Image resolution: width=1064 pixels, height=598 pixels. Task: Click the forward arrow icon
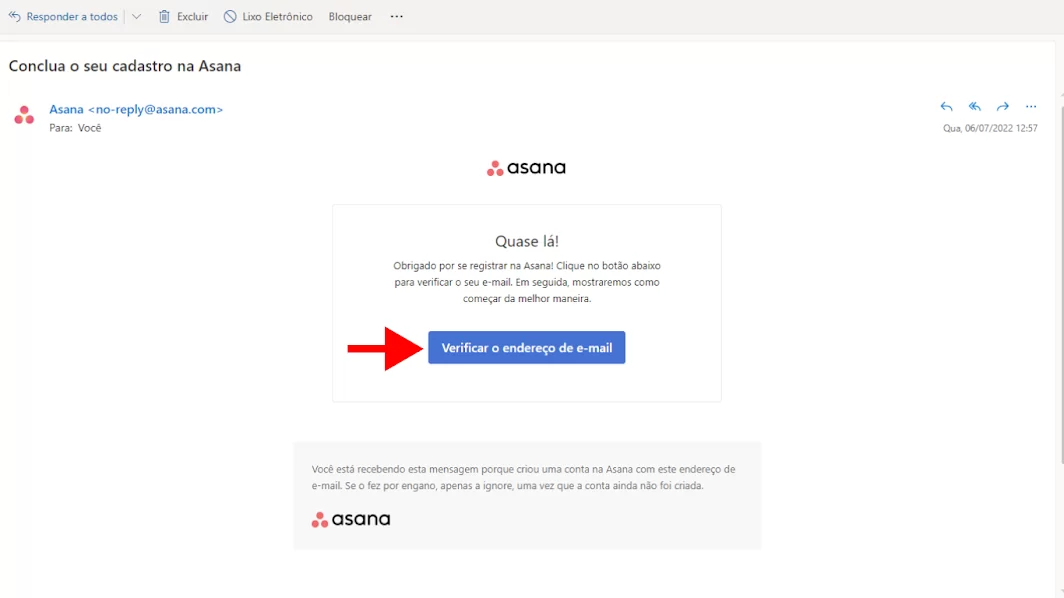pyautogui.click(x=1003, y=107)
